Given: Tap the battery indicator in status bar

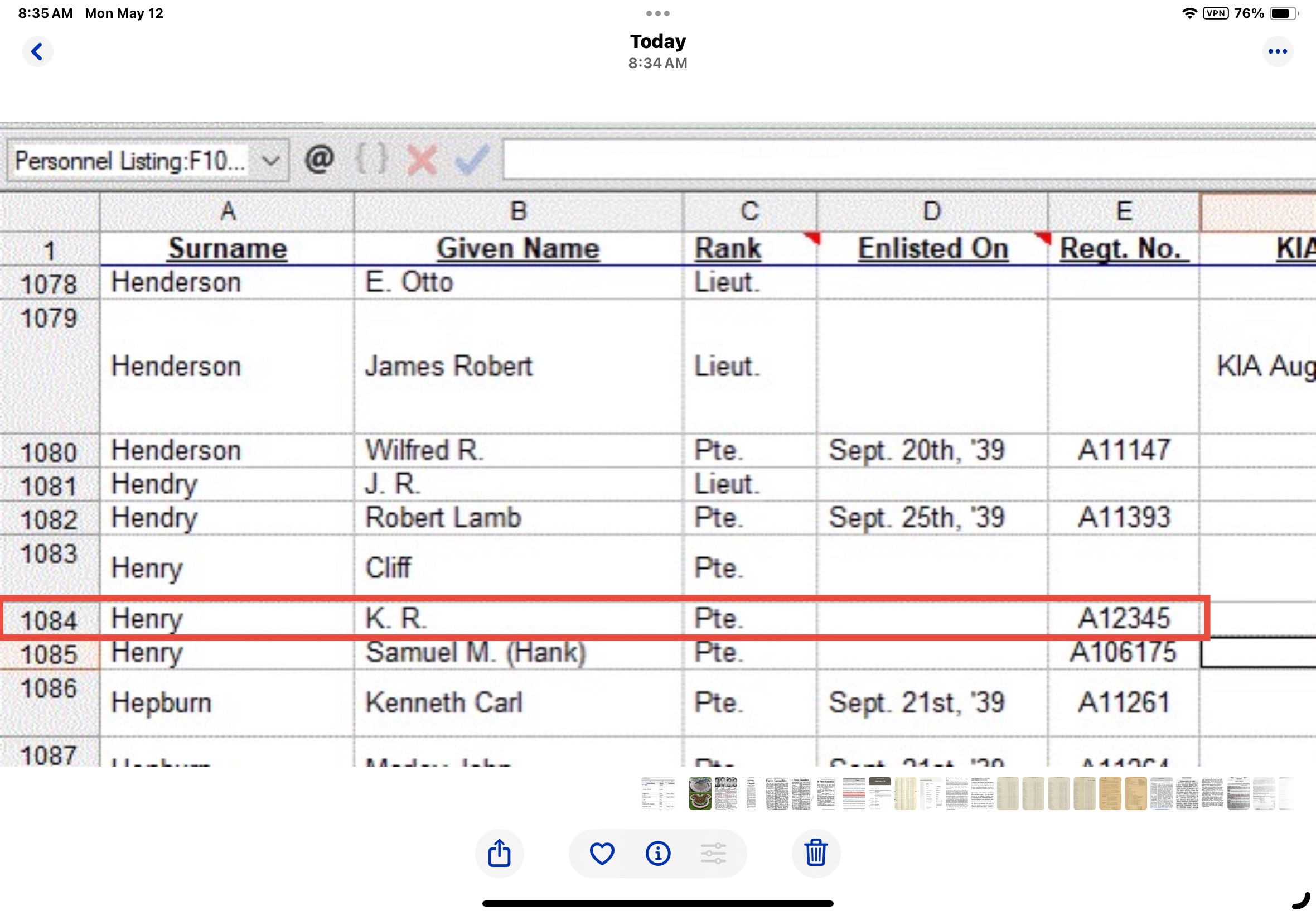Looking at the screenshot, I should 1283,13.
